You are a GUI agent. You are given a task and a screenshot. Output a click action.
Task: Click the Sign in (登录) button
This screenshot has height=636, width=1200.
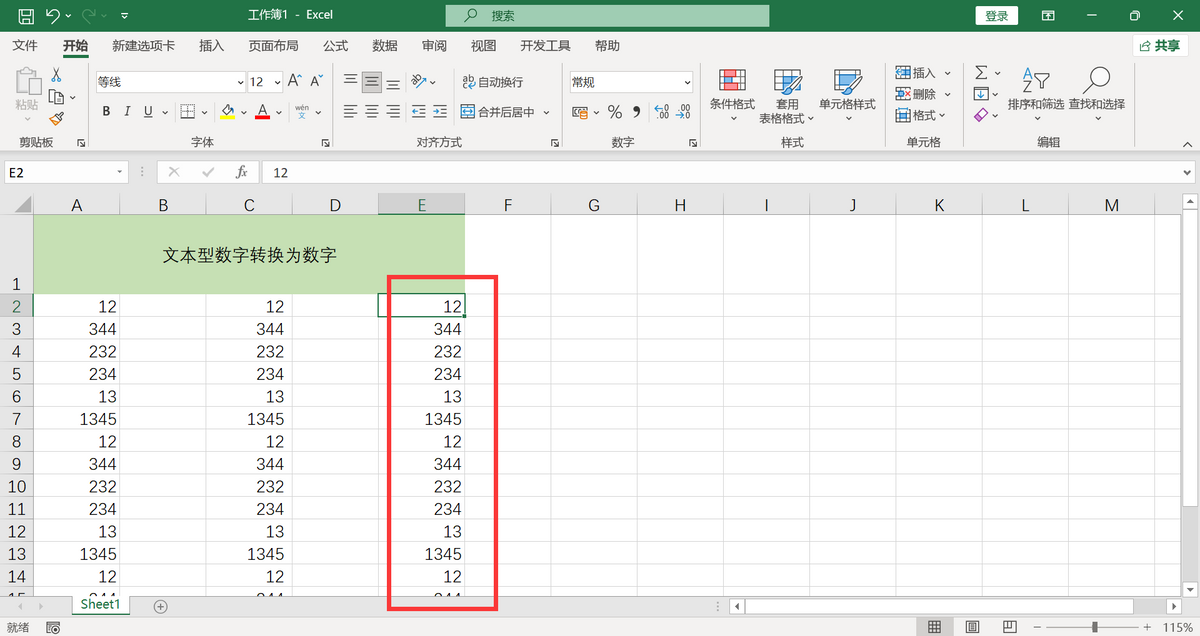(x=996, y=16)
